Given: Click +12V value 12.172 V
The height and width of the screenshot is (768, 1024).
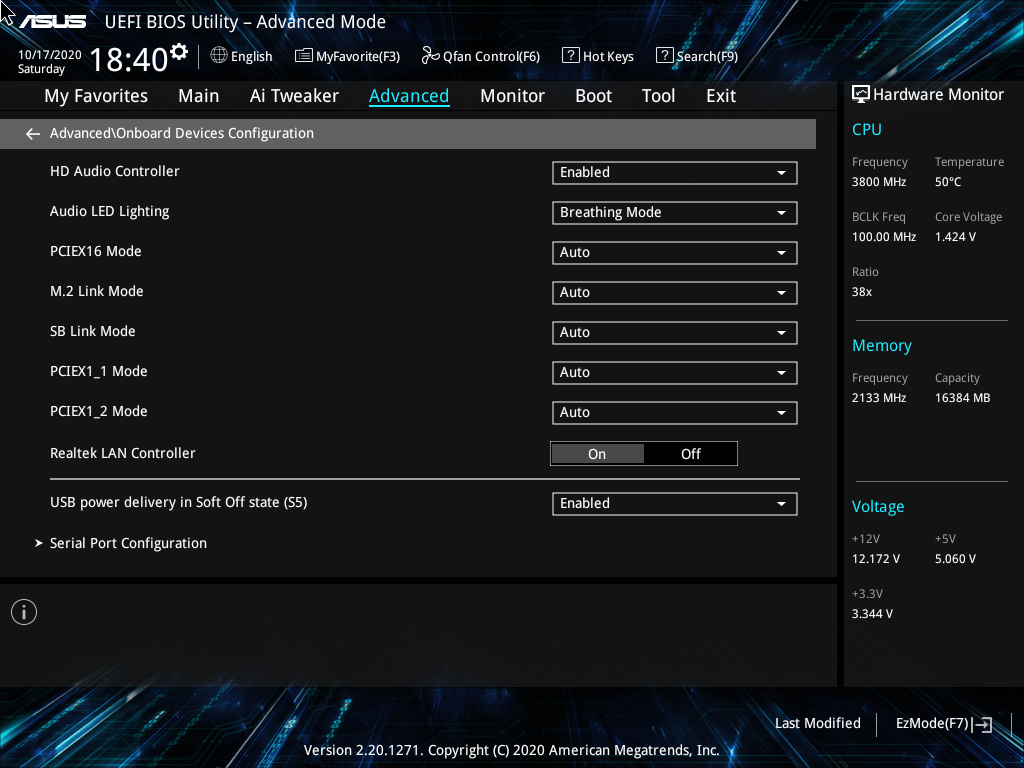Looking at the screenshot, I should coord(876,559).
